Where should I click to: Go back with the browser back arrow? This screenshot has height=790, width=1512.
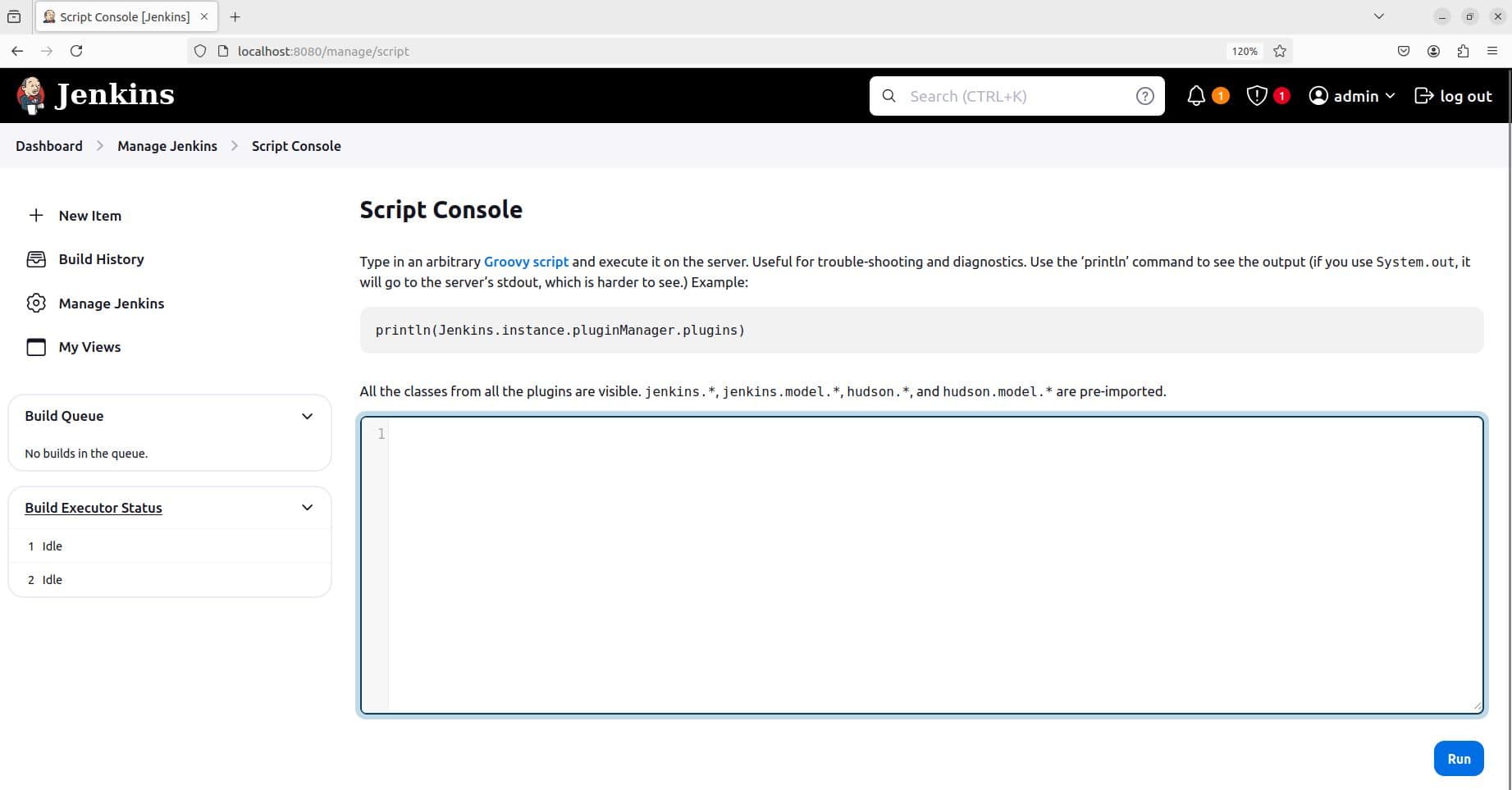coord(17,51)
